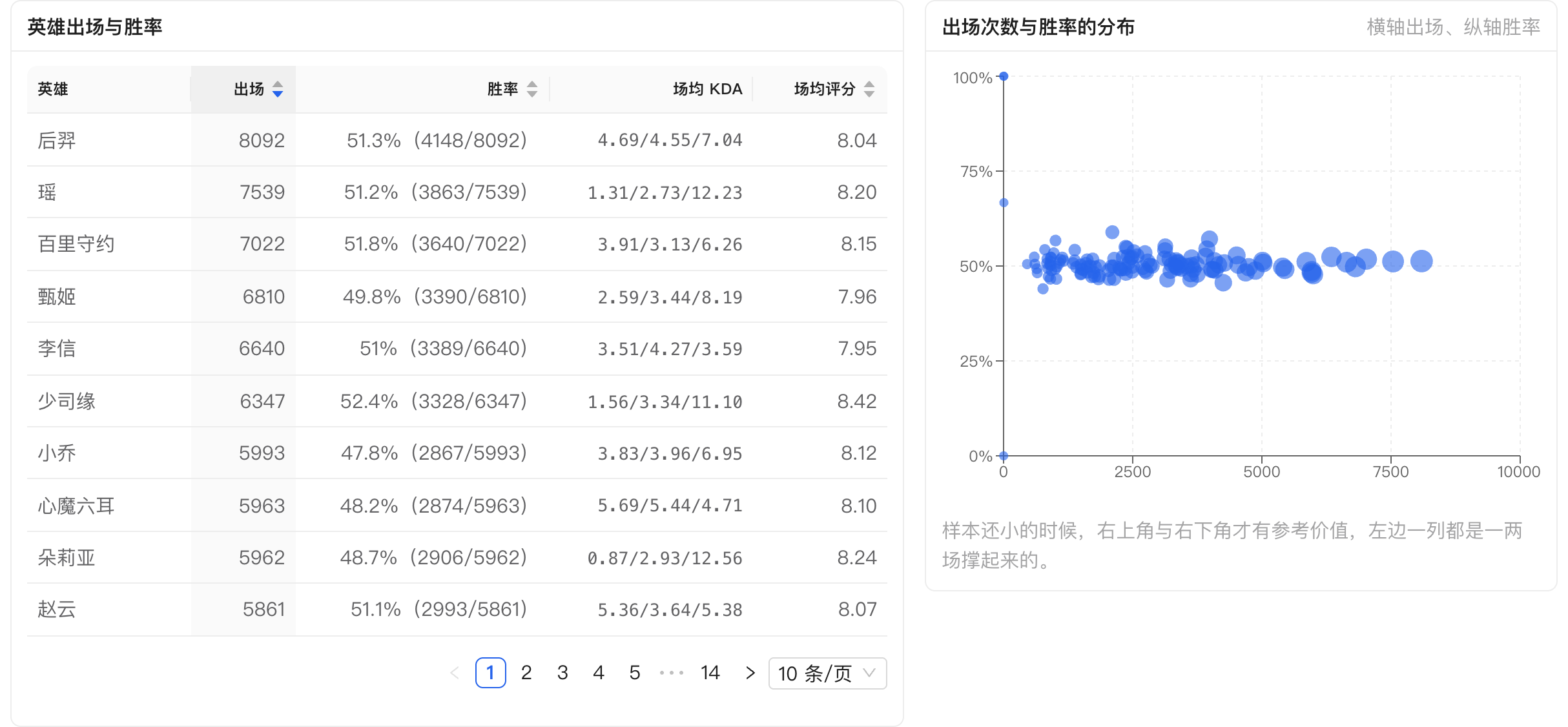Click the 胜率 column sort arrows

click(x=532, y=89)
